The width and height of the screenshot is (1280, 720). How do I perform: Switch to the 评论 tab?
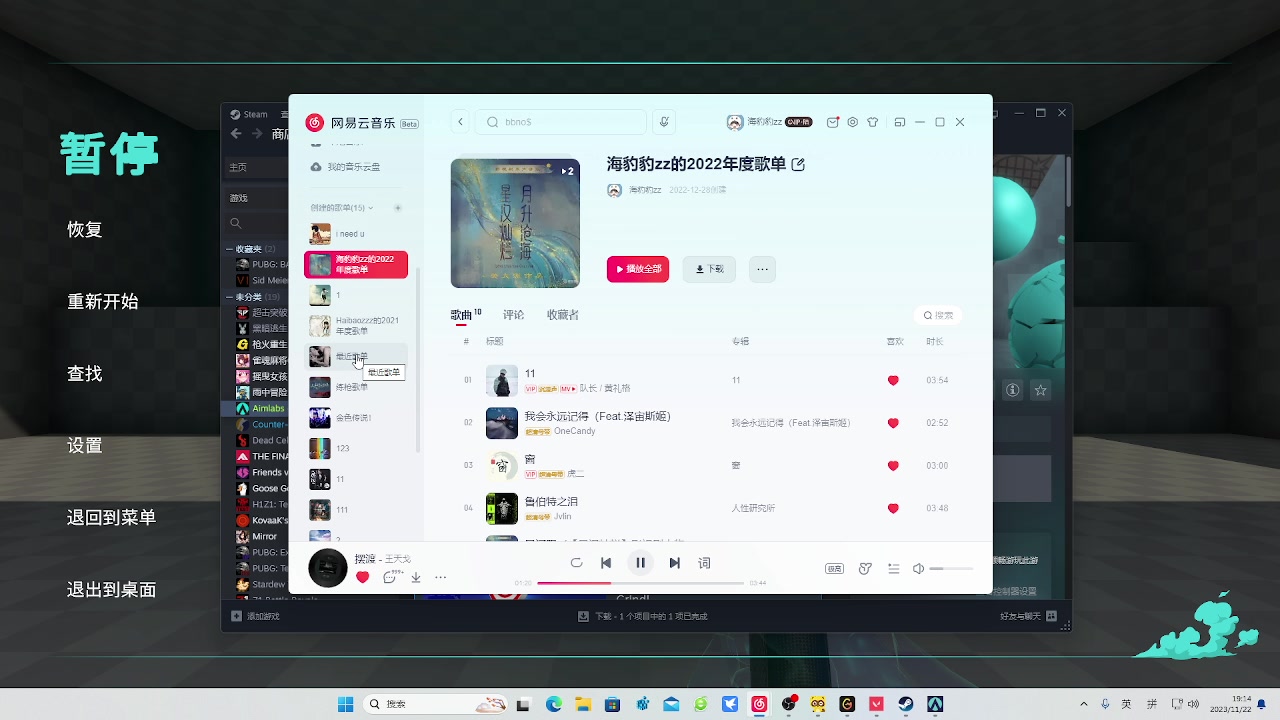[x=513, y=315]
